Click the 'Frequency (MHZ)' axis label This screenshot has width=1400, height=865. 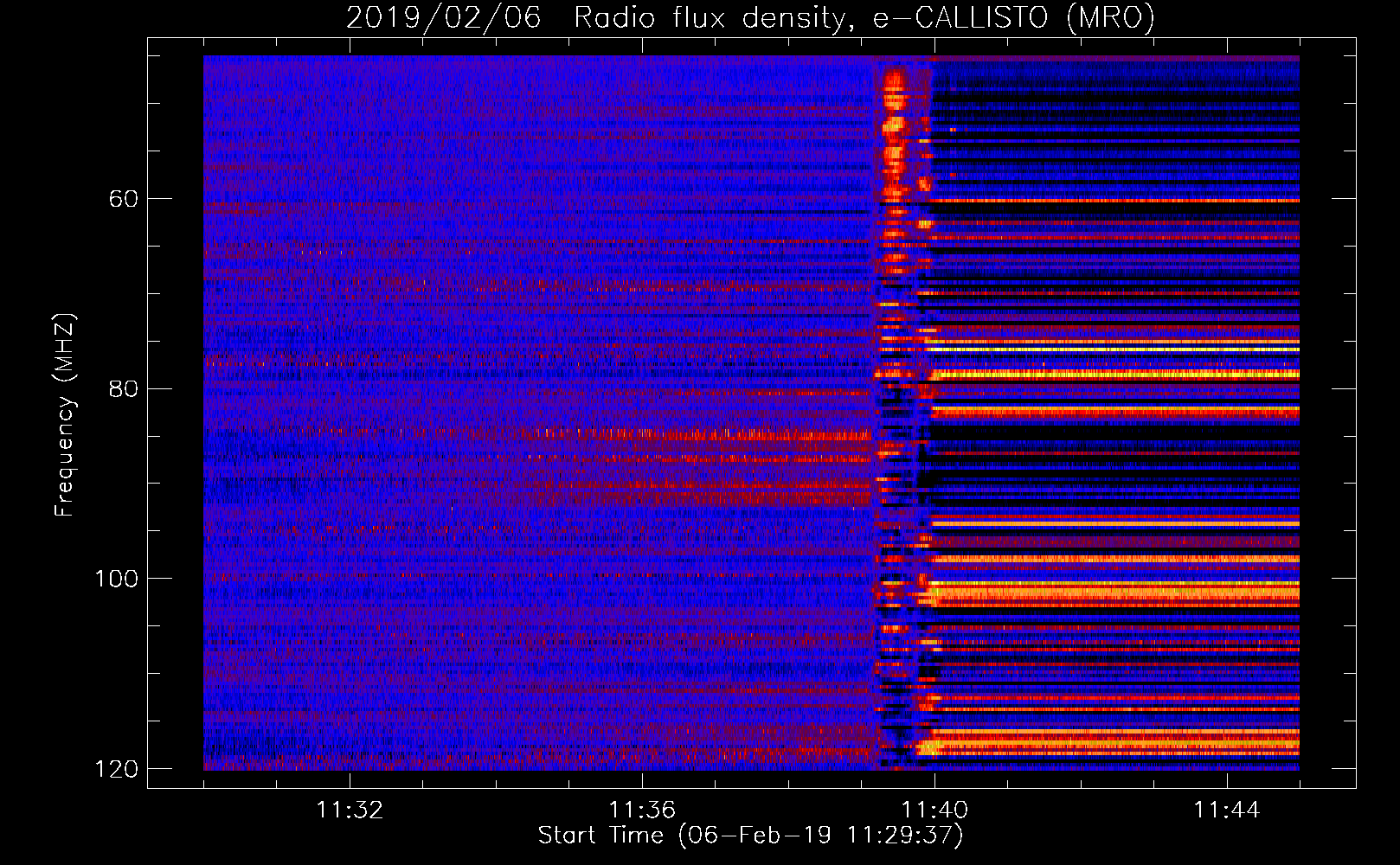(x=65, y=415)
